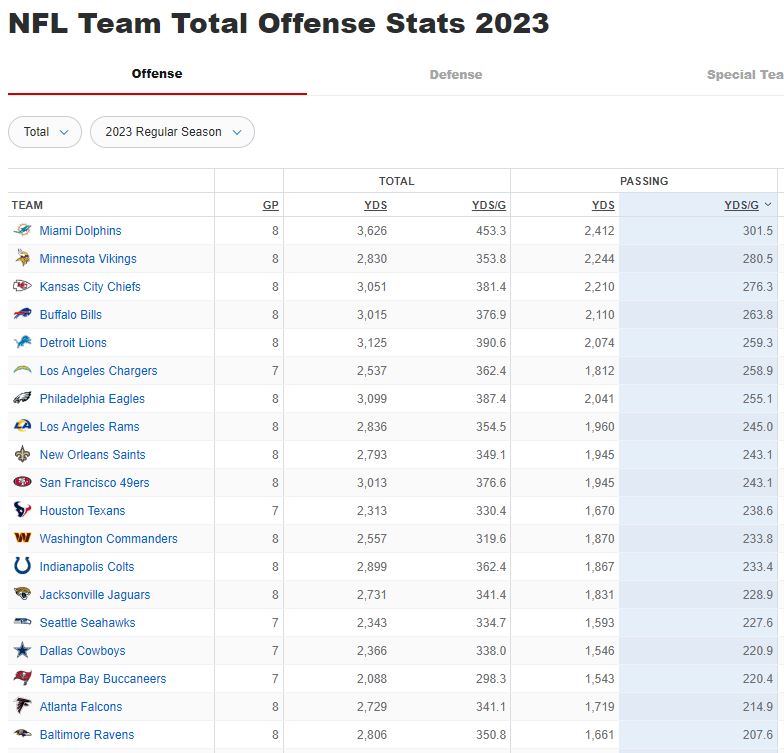Open Indianapolis Colts team link
The image size is (784, 753).
(87, 566)
